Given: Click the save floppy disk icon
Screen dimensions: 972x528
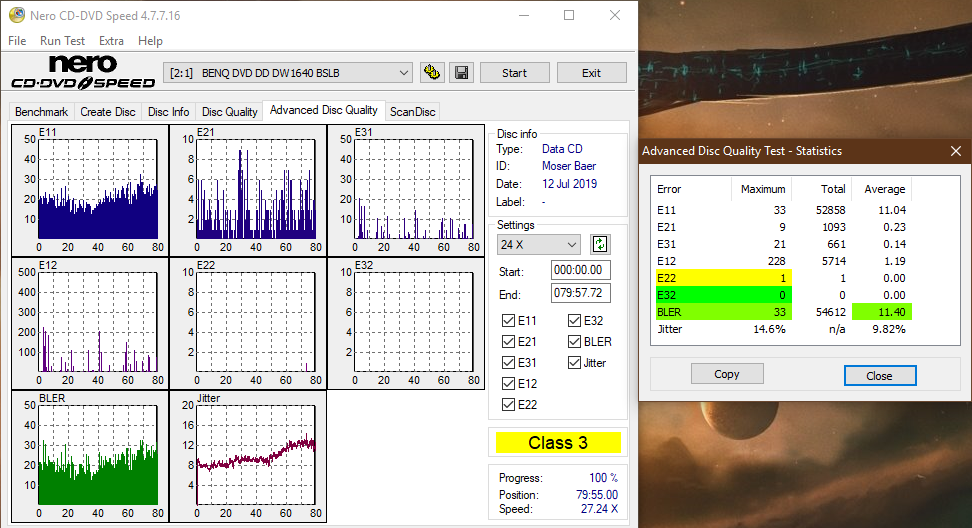Looking at the screenshot, I should (x=461, y=73).
